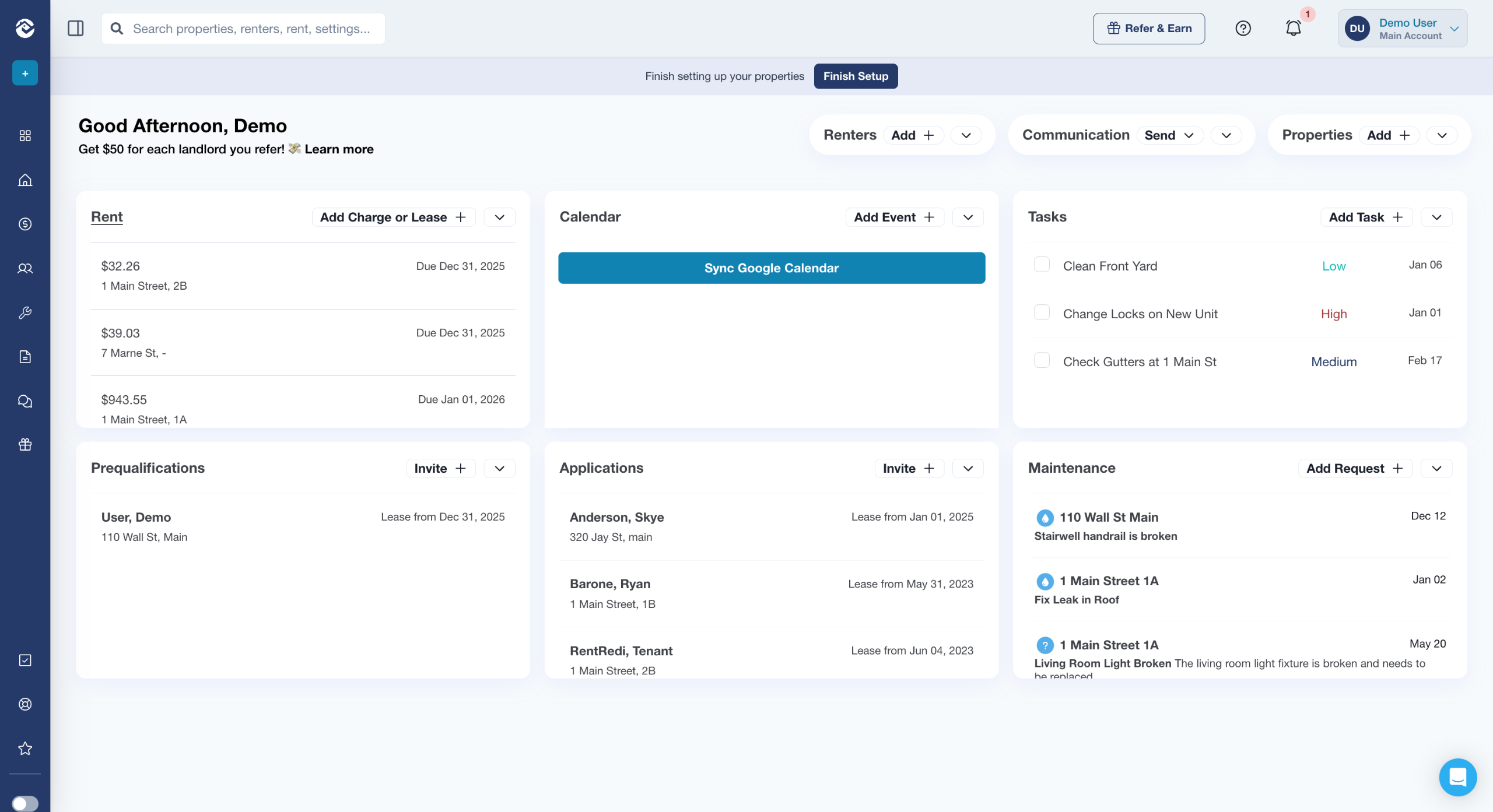The width and height of the screenshot is (1493, 812).
Task: Open the Rent section heading link
Action: (107, 217)
